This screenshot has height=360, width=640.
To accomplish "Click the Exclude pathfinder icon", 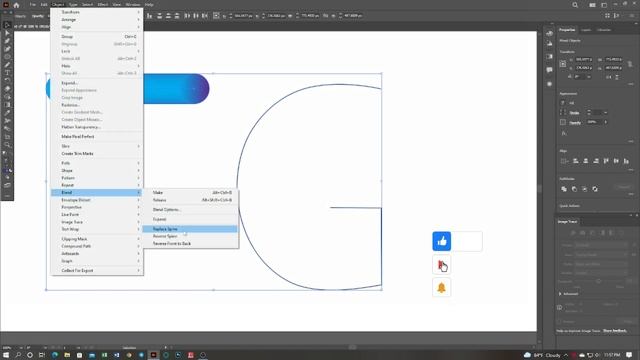I will point(595,189).
